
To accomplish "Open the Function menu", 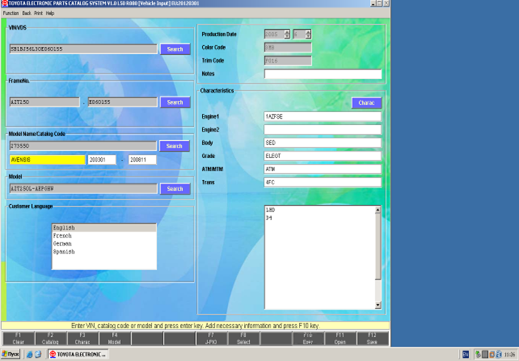I will pos(11,13).
